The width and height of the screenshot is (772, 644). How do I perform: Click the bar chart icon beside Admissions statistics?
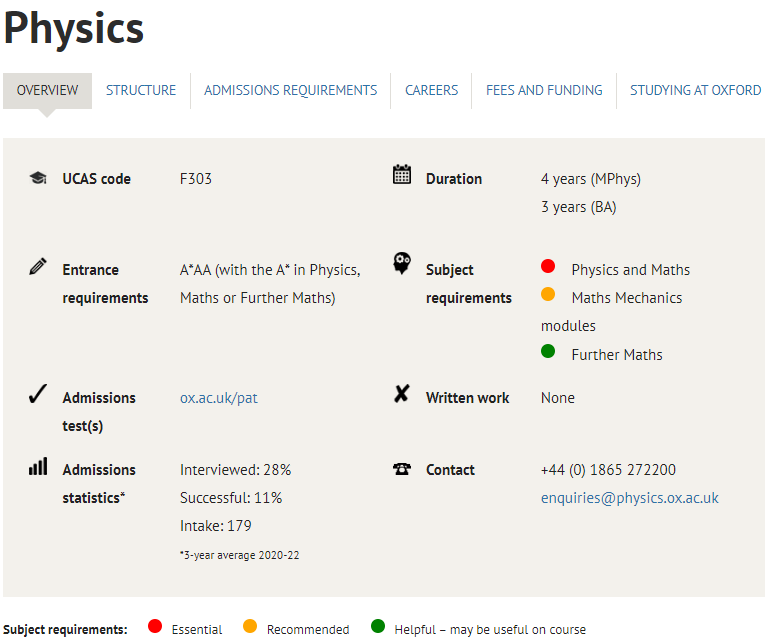click(38, 466)
